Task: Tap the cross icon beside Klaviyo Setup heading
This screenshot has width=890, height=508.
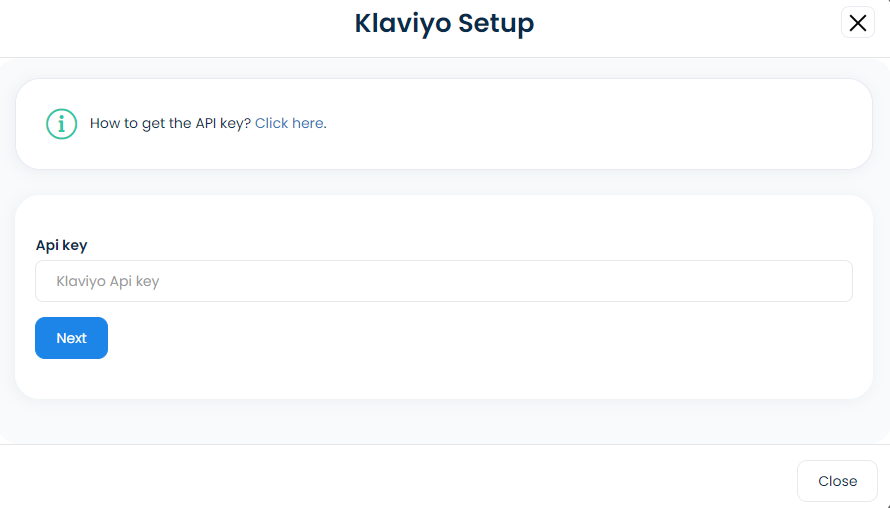Action: (x=858, y=23)
